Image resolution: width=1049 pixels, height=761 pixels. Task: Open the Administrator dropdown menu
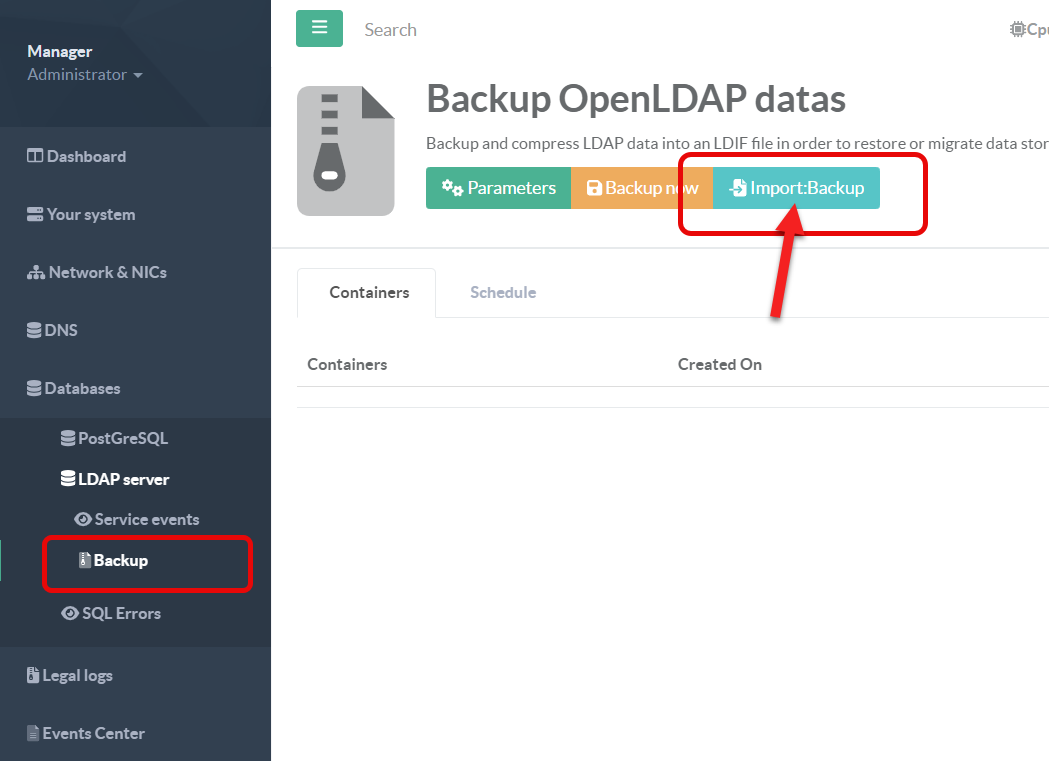85,75
